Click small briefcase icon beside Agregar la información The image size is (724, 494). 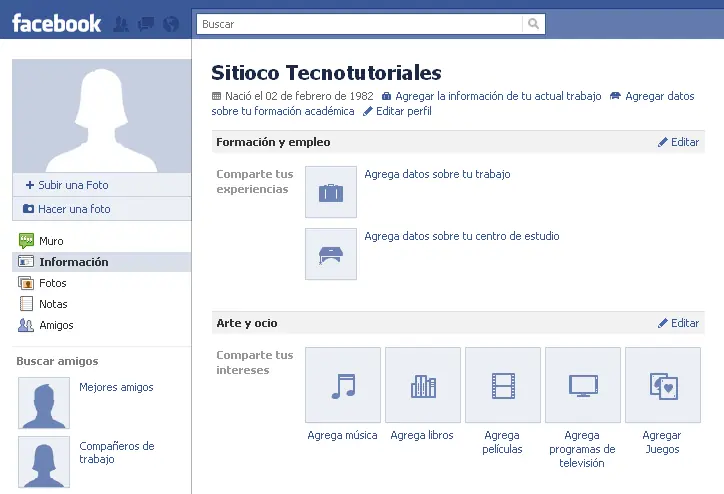pyautogui.click(x=386, y=96)
